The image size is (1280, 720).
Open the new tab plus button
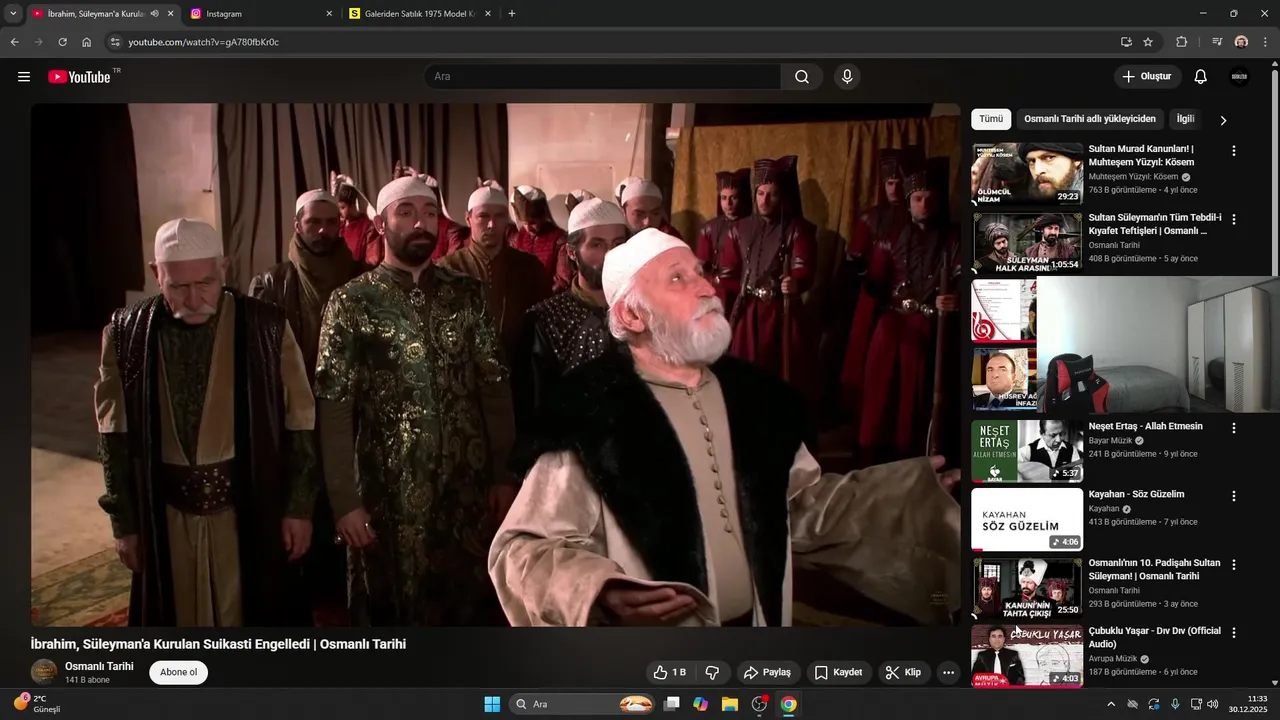point(512,14)
